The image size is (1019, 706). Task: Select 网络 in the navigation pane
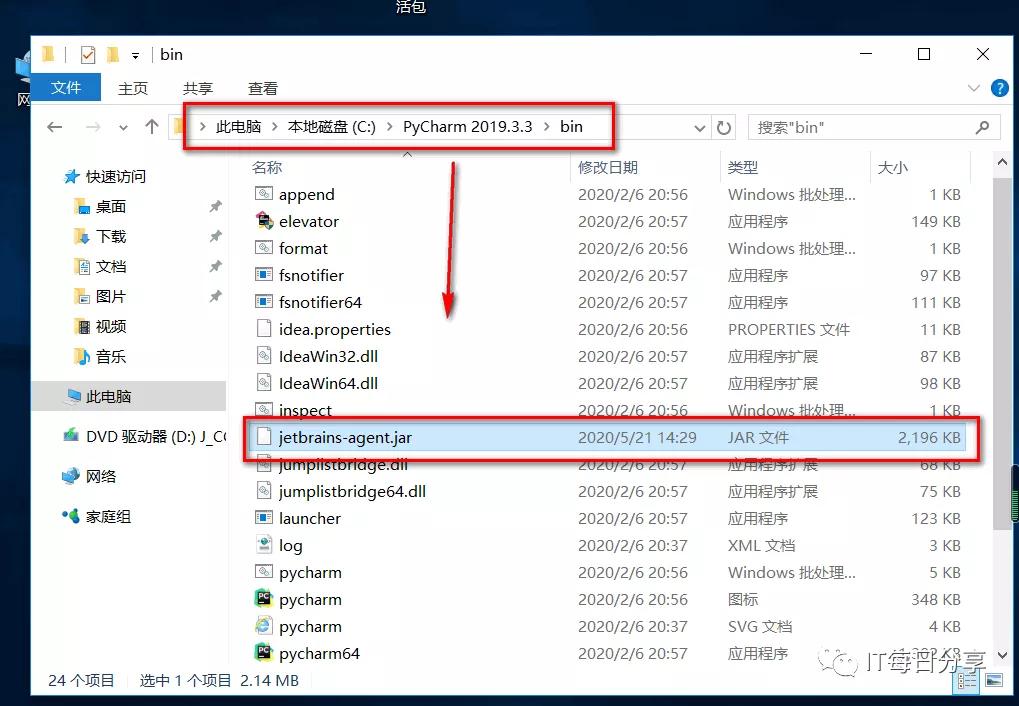[101, 477]
